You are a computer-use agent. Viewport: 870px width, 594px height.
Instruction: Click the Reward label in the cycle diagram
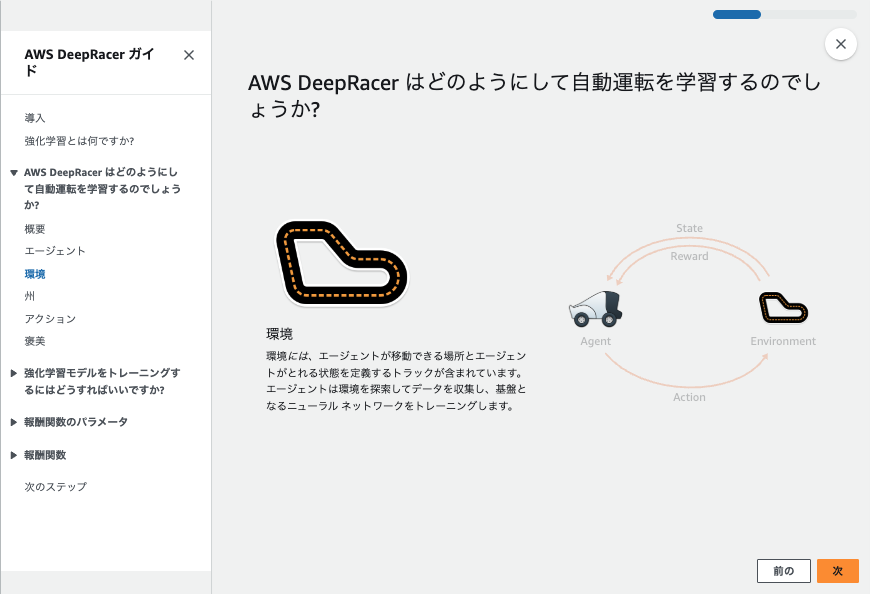pos(690,256)
